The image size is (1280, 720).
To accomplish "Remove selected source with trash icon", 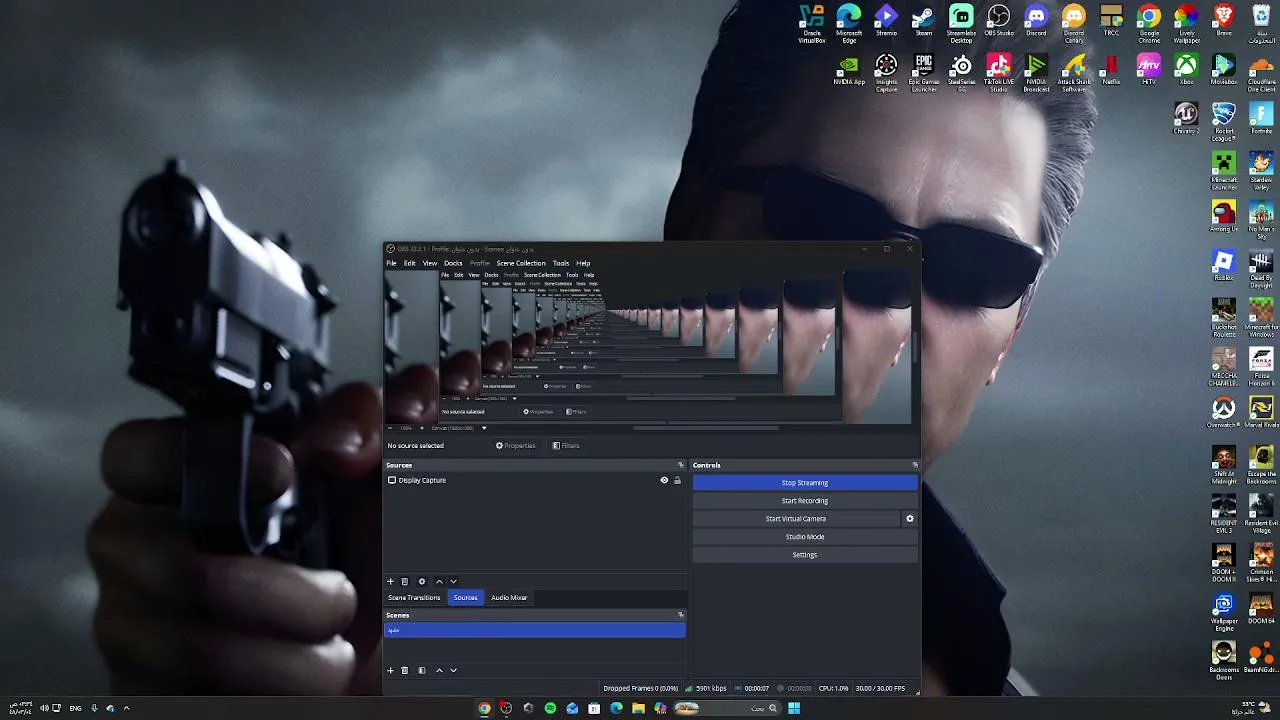I will pyautogui.click(x=404, y=581).
